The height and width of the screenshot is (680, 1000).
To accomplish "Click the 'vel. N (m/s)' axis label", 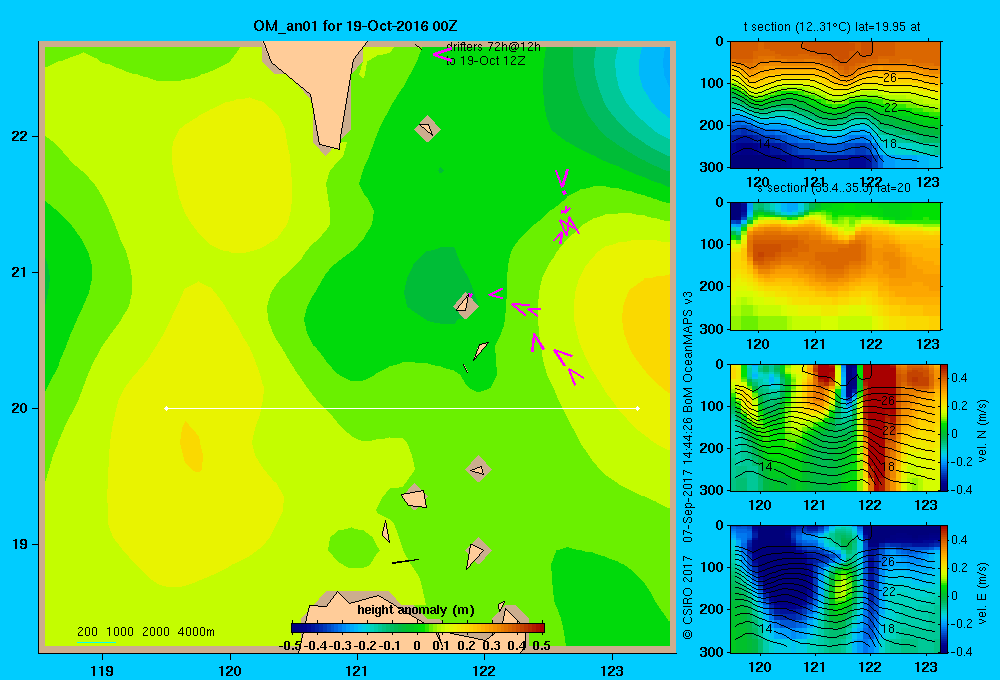I will click(982, 431).
